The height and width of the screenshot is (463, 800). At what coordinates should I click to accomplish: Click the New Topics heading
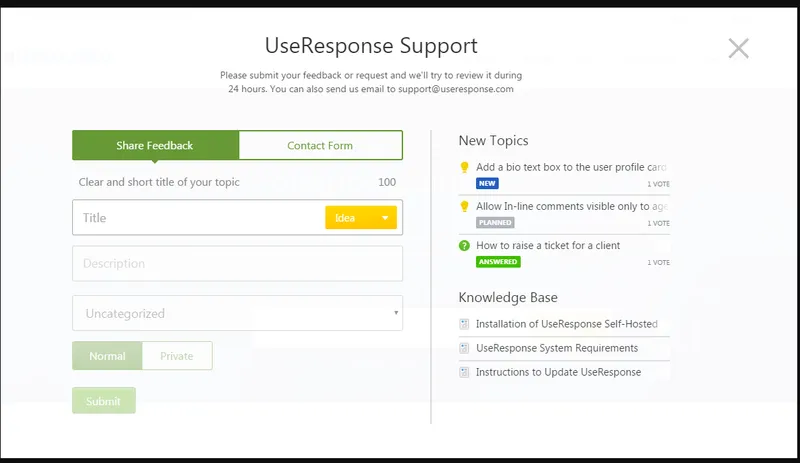(493, 140)
